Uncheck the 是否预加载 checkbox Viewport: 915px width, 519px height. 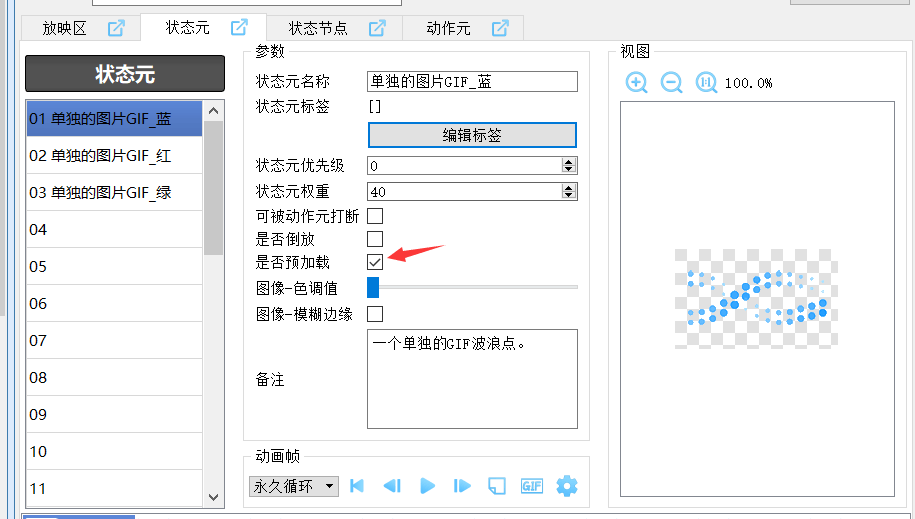pyautogui.click(x=375, y=262)
